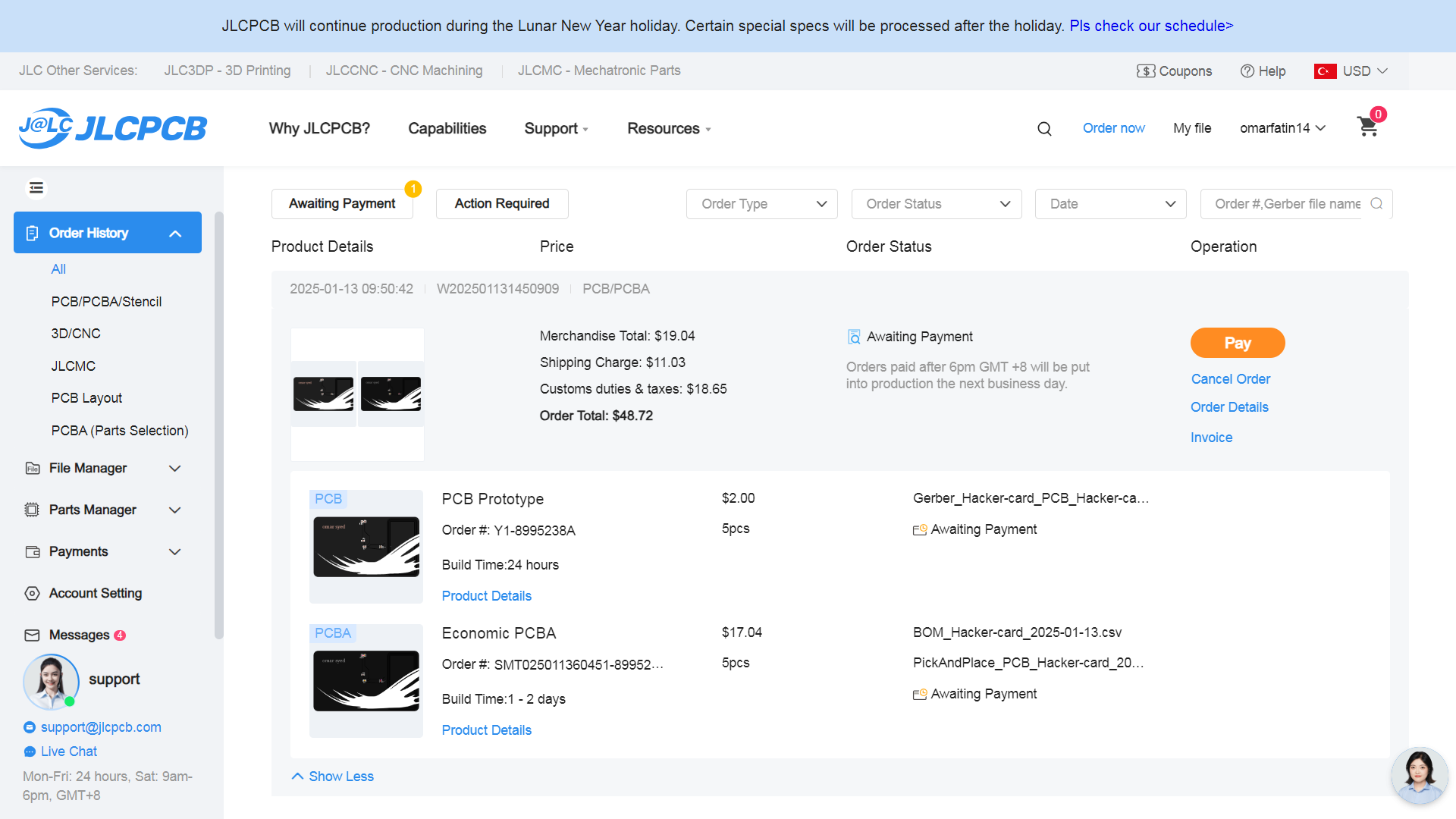The height and width of the screenshot is (819, 1456).
Task: Click Pls check our schedule link
Action: 1151,26
